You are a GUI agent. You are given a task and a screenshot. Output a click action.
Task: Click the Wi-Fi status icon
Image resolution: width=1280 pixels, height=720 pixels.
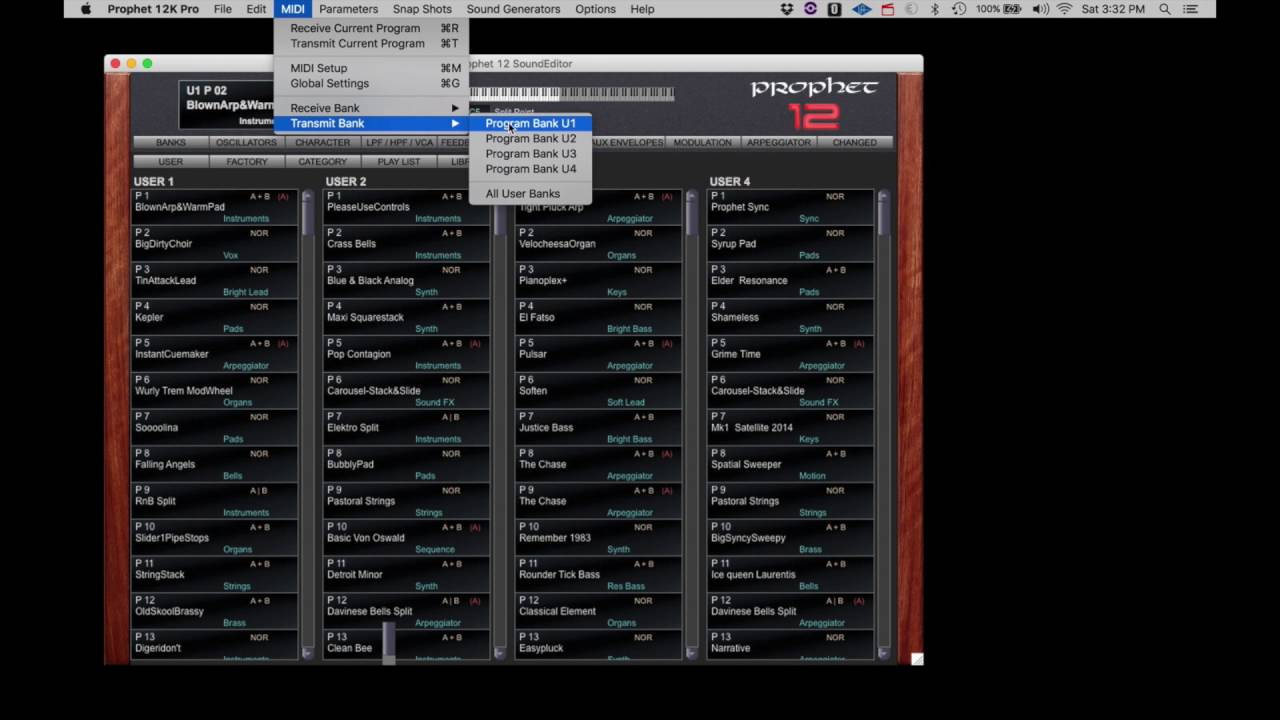[1064, 9]
